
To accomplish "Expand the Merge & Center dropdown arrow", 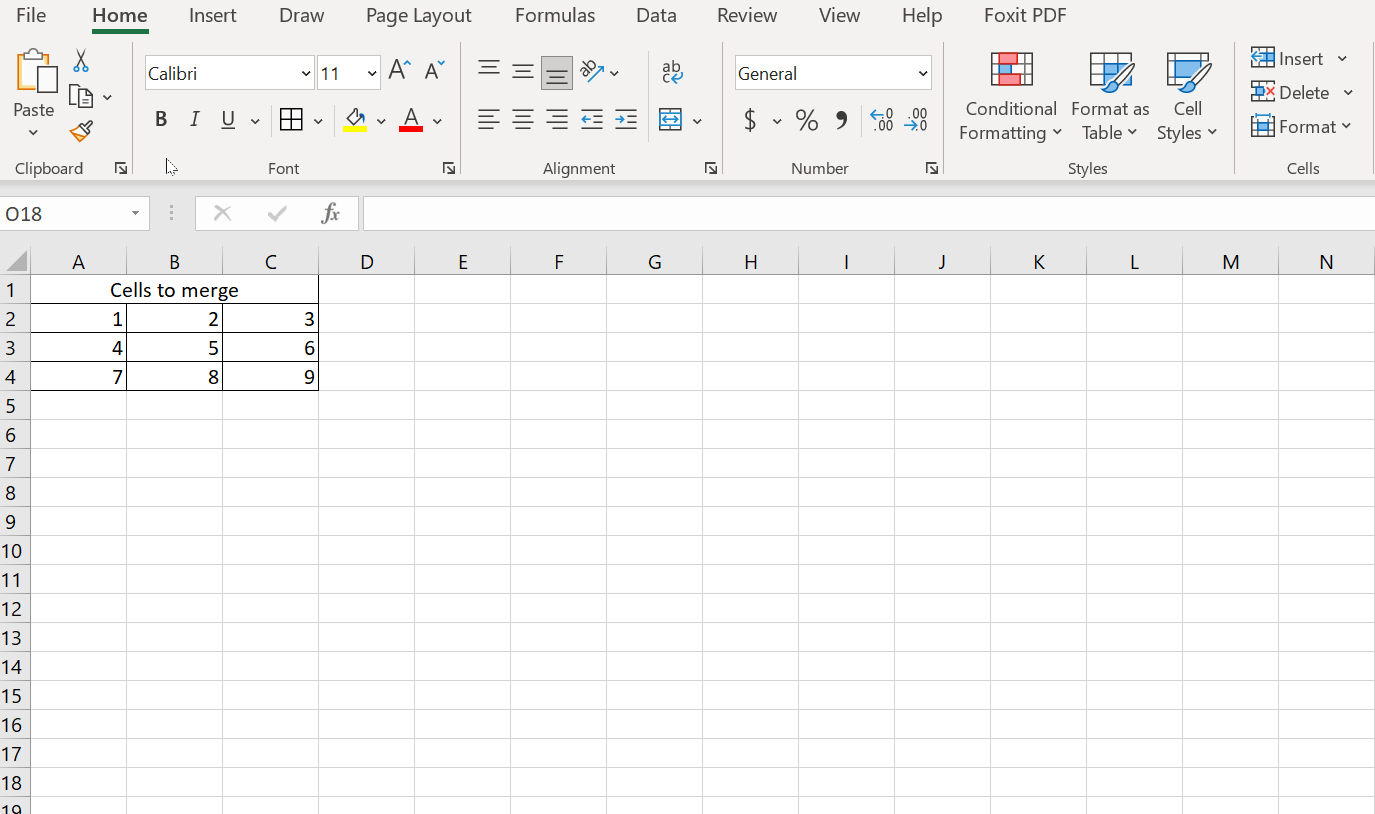I will click(x=697, y=121).
